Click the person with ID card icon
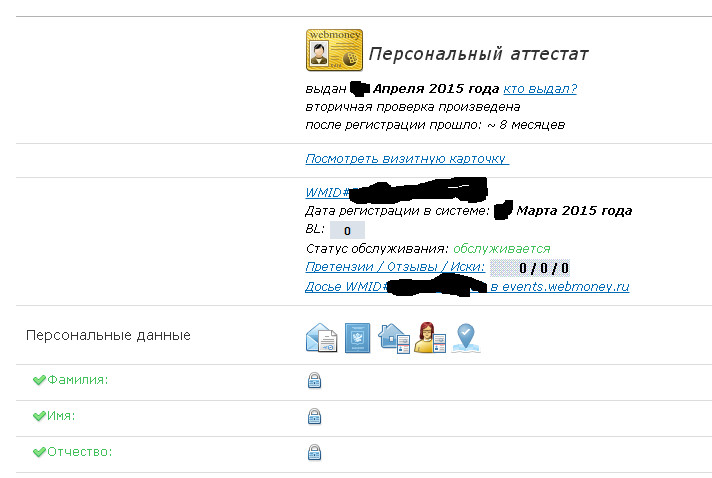This screenshot has height=478, width=712. (x=430, y=337)
